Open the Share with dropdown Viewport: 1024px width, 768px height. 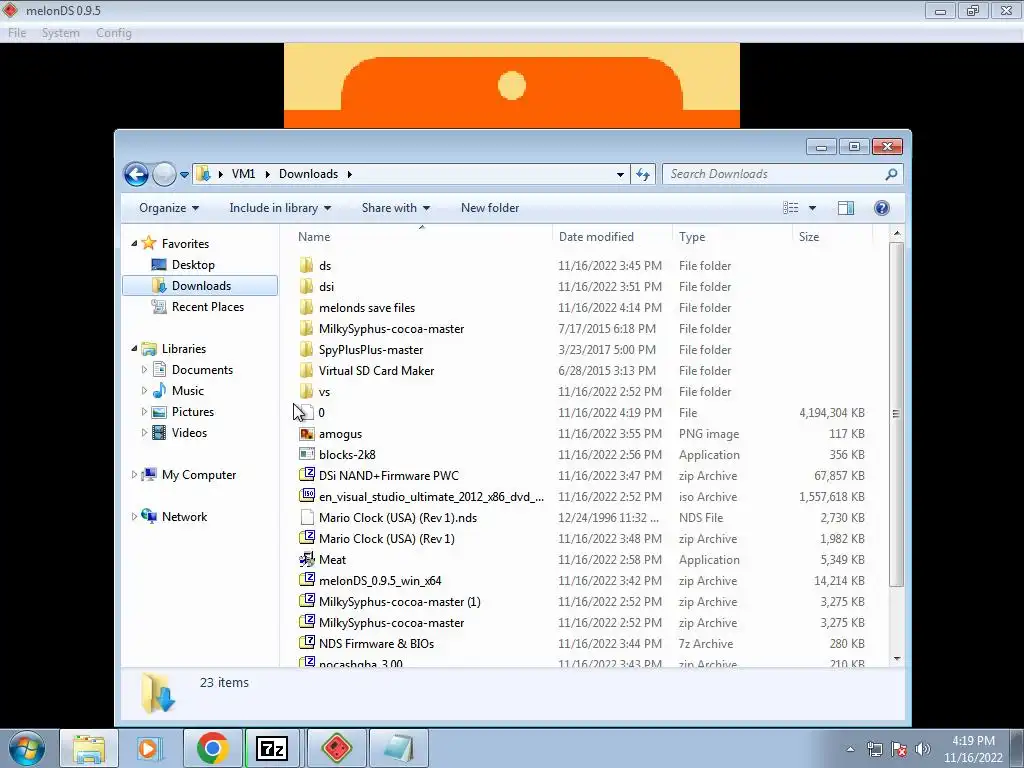[x=396, y=208]
